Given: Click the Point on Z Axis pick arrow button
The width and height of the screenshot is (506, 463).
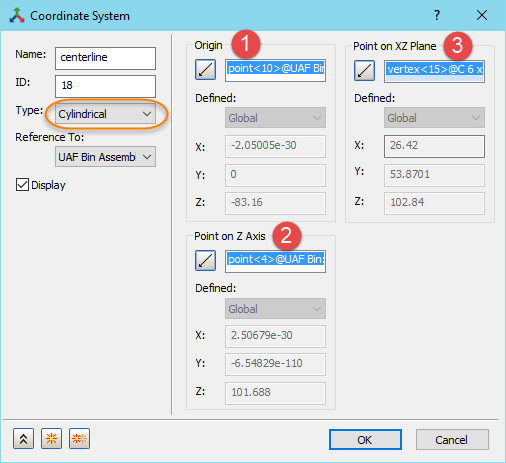Looking at the screenshot, I should [205, 260].
